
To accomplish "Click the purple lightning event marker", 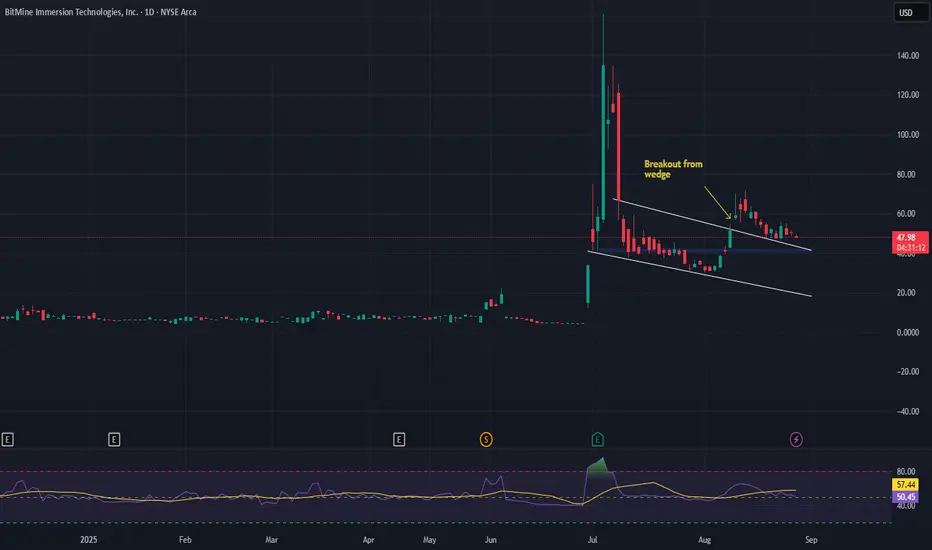I will tap(796, 439).
